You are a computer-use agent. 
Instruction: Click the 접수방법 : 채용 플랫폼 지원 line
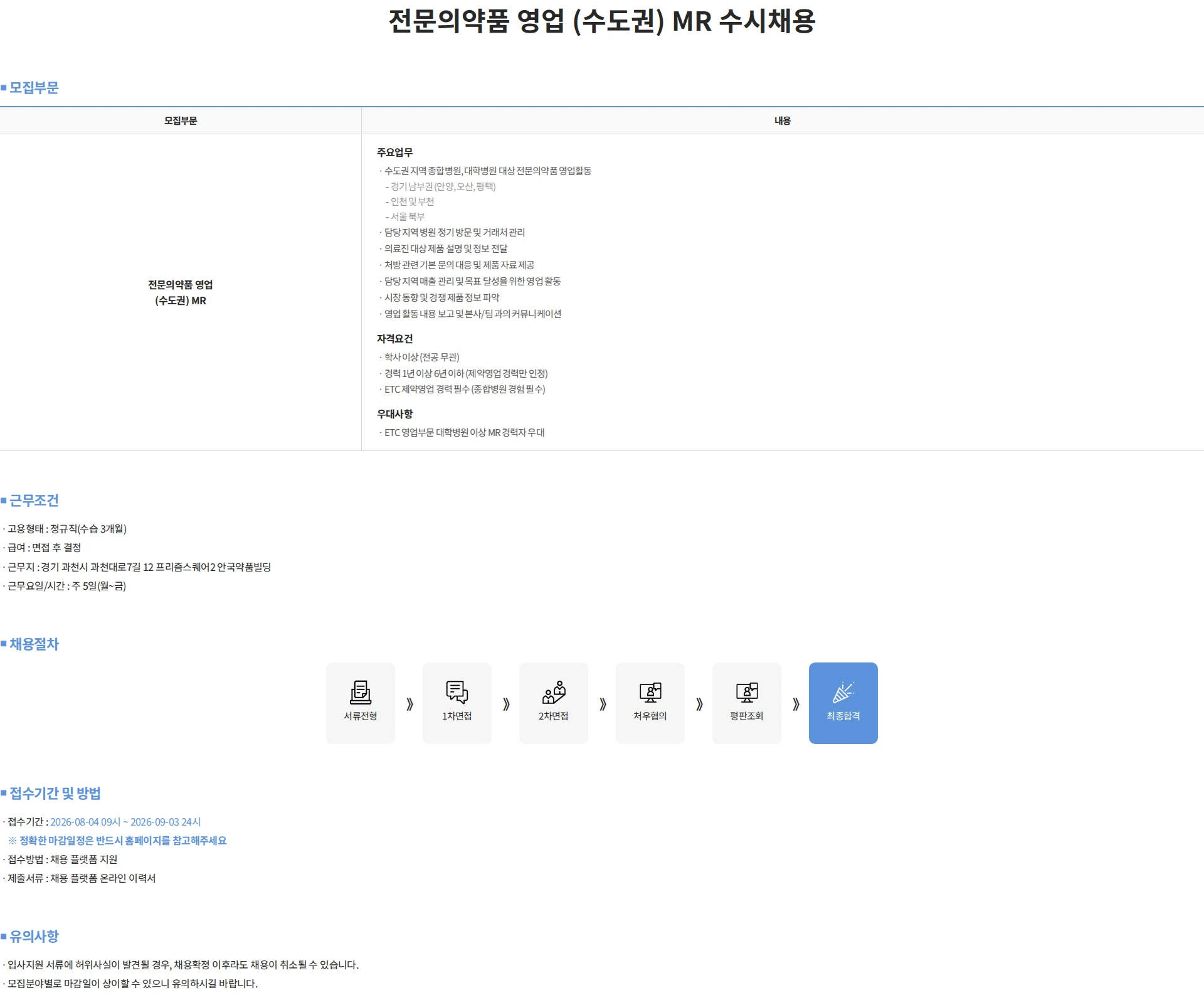tap(60, 859)
